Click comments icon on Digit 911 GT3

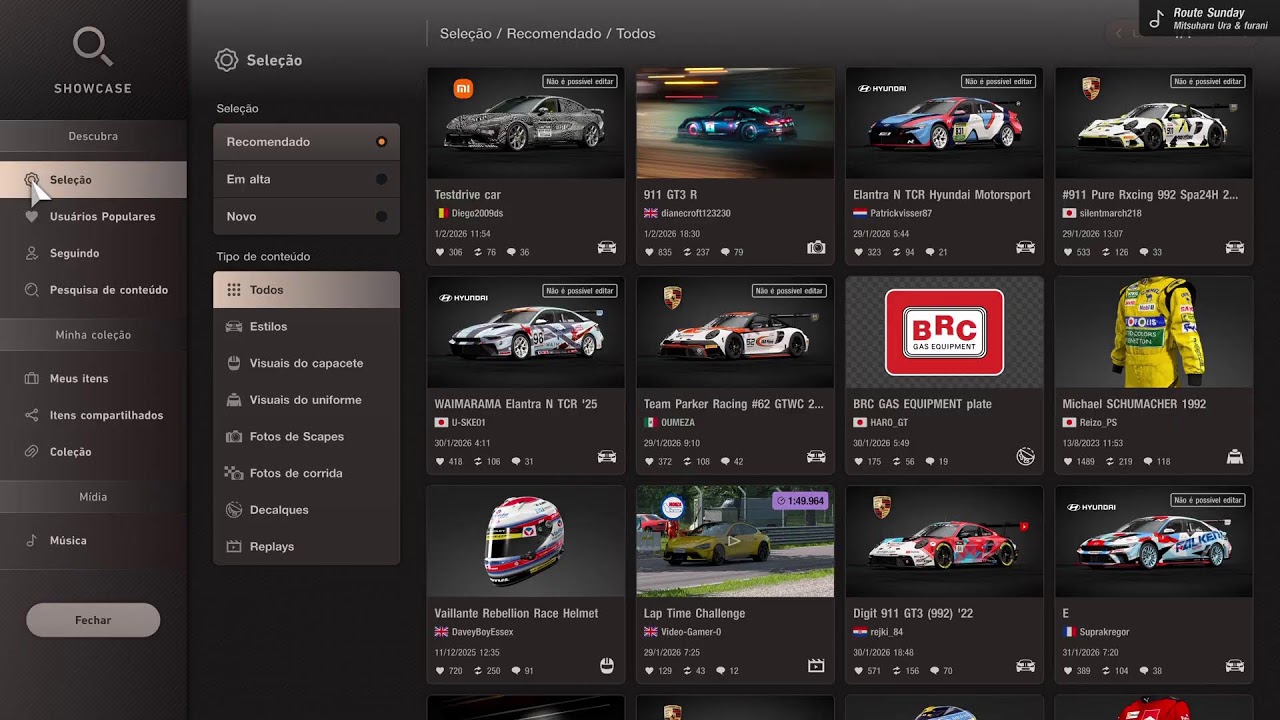coord(933,671)
